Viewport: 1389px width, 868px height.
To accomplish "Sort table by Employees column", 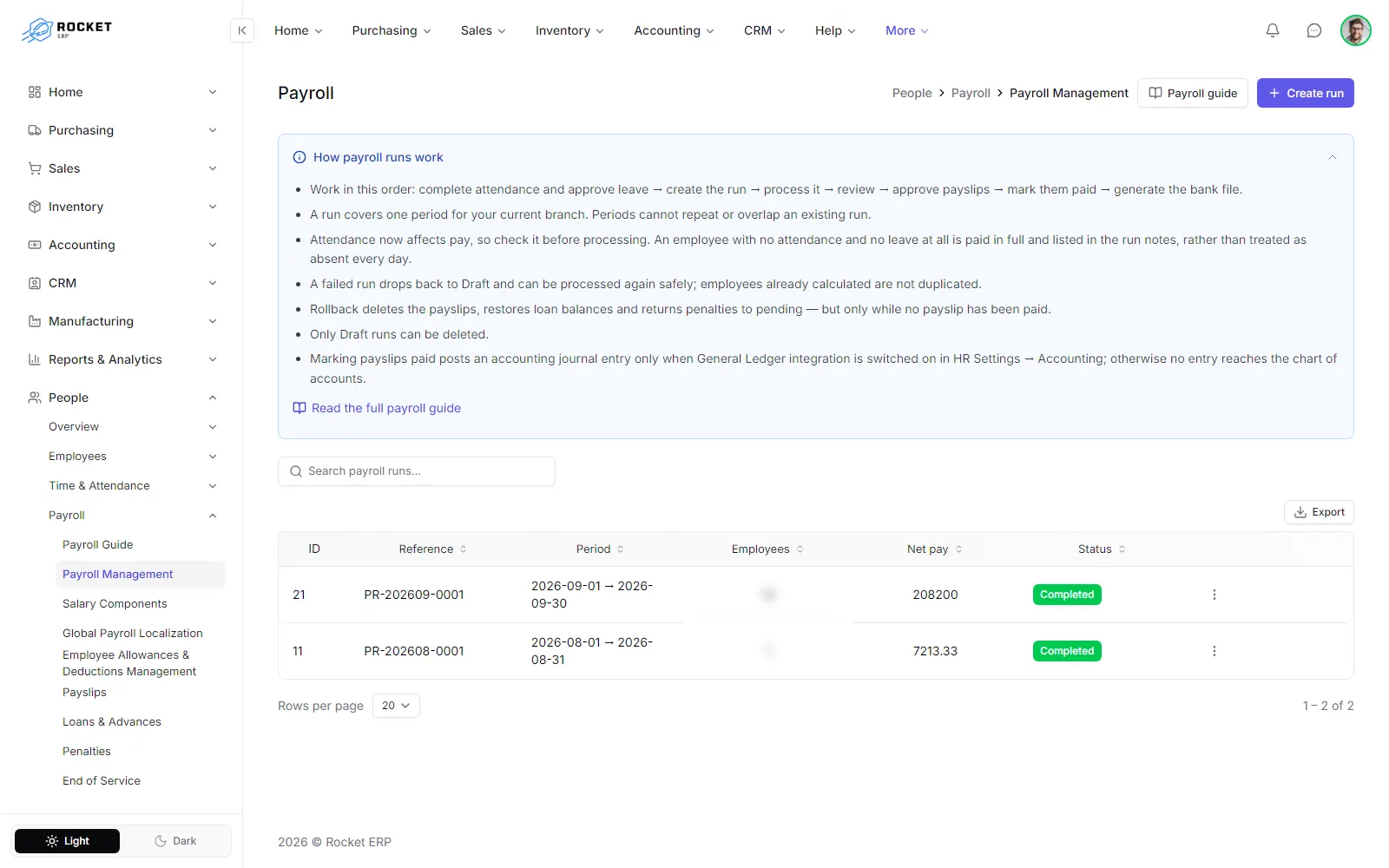I will [x=767, y=549].
